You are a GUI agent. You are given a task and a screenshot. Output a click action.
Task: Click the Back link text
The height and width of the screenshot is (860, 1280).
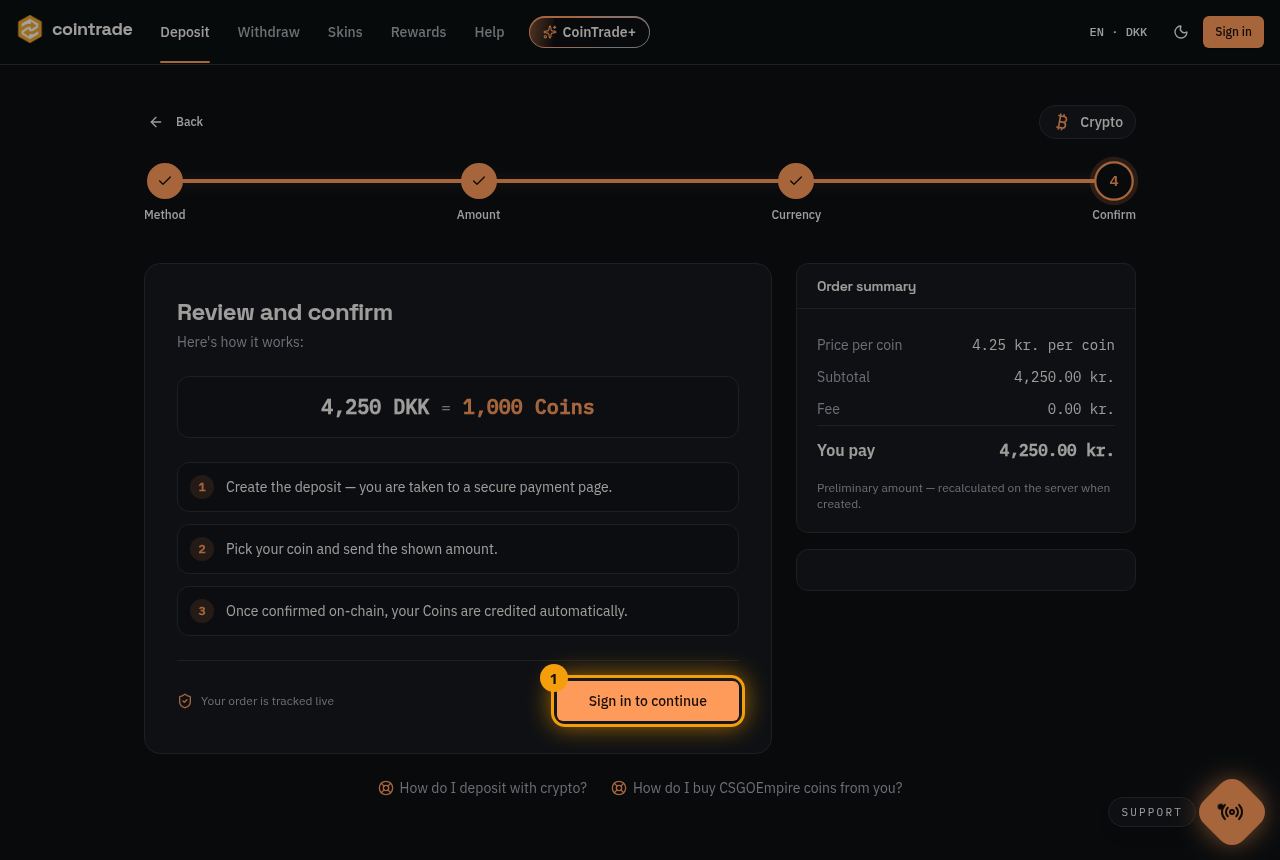coord(189,122)
